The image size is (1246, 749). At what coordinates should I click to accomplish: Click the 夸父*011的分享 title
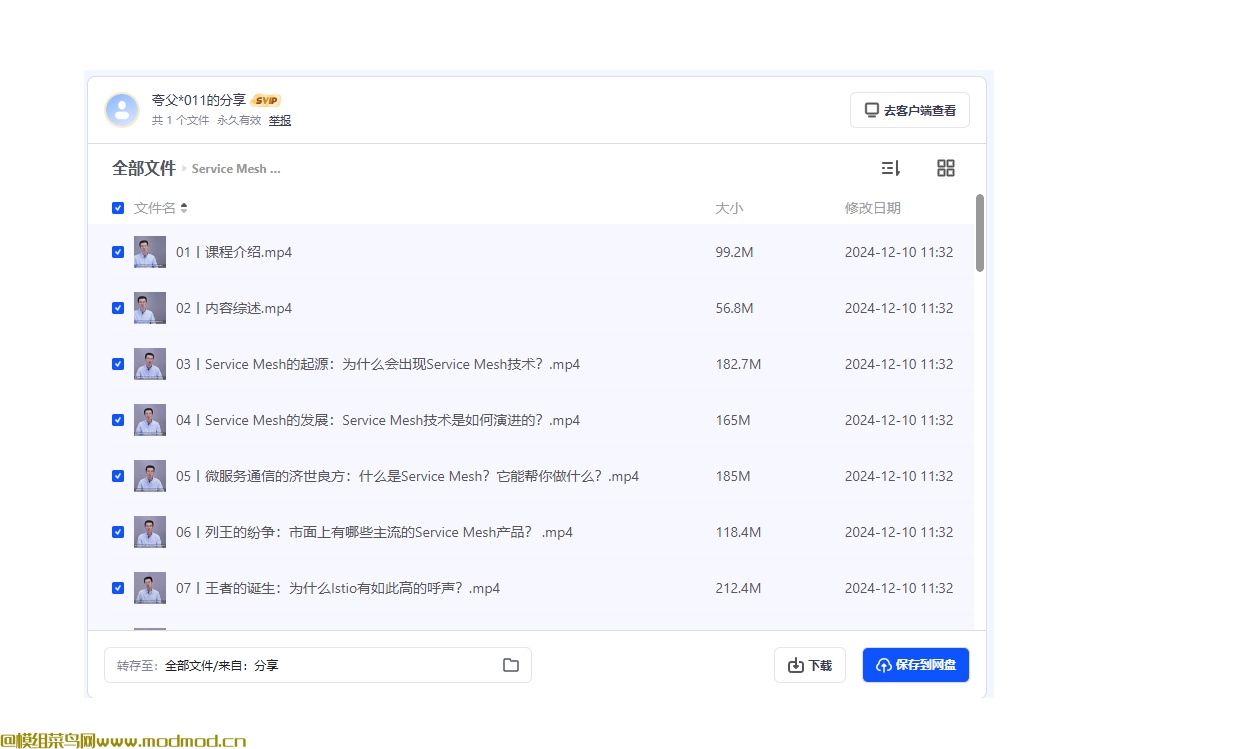point(198,100)
